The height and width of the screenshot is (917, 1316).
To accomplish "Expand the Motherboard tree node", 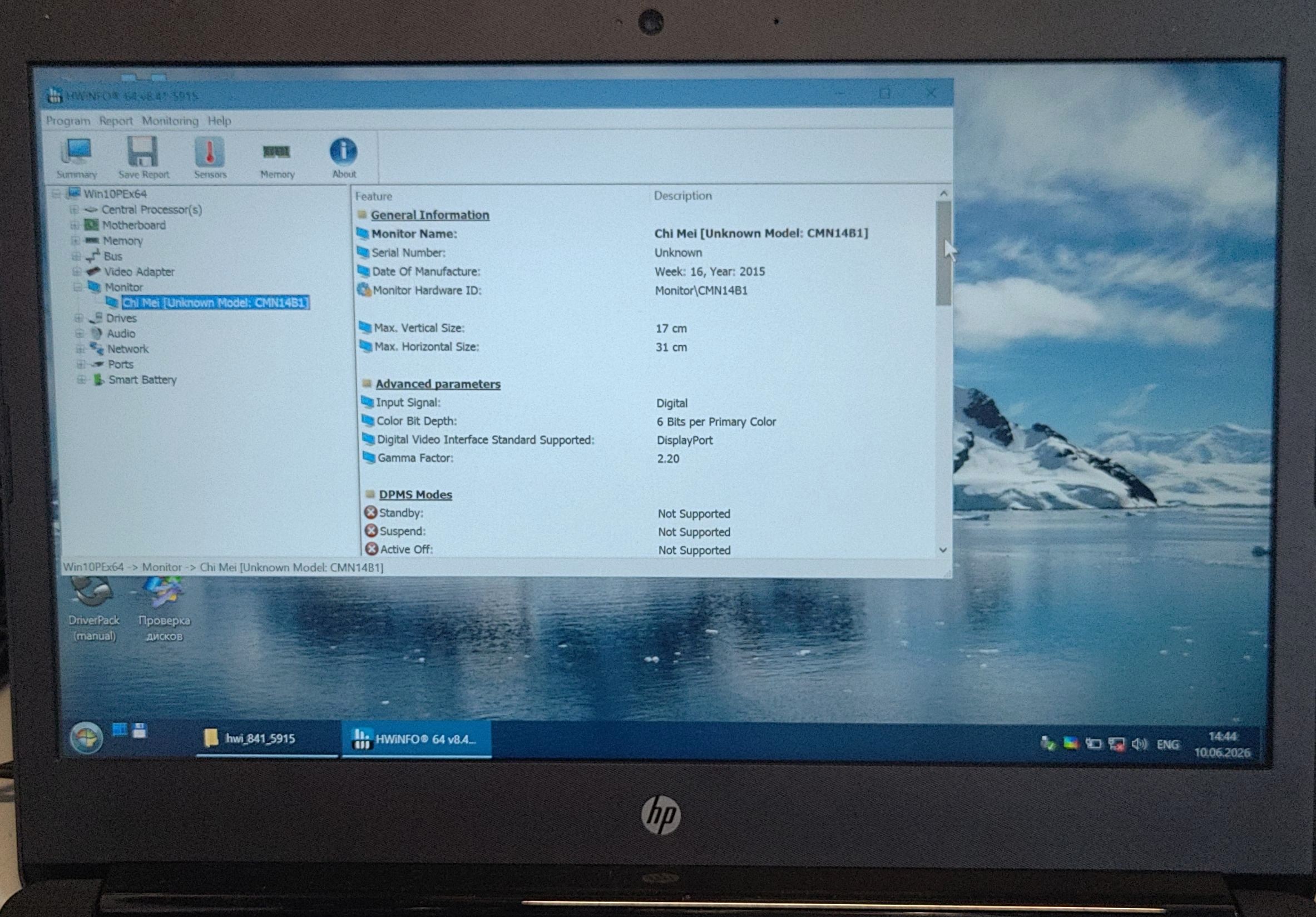I will point(75,225).
